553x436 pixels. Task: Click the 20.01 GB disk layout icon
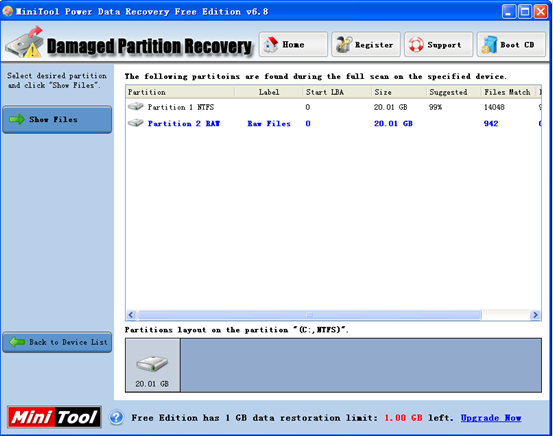coord(152,364)
